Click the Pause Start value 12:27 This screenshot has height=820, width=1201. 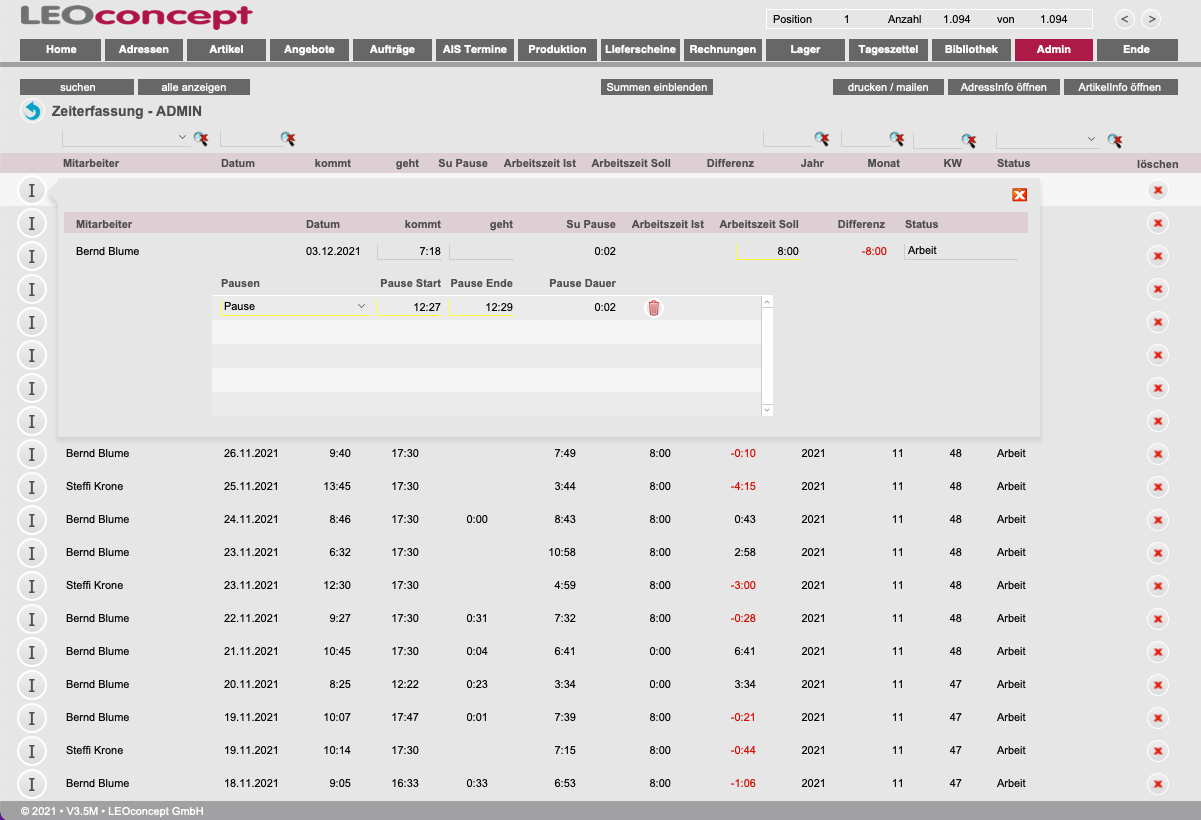coord(427,307)
